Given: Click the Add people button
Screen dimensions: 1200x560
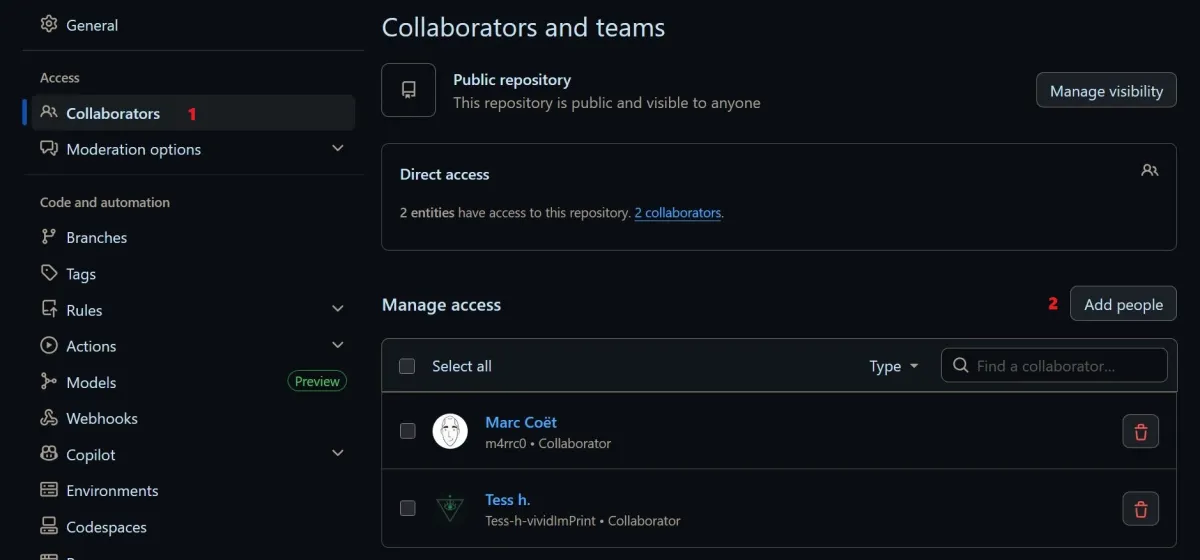Looking at the screenshot, I should [x=1122, y=304].
